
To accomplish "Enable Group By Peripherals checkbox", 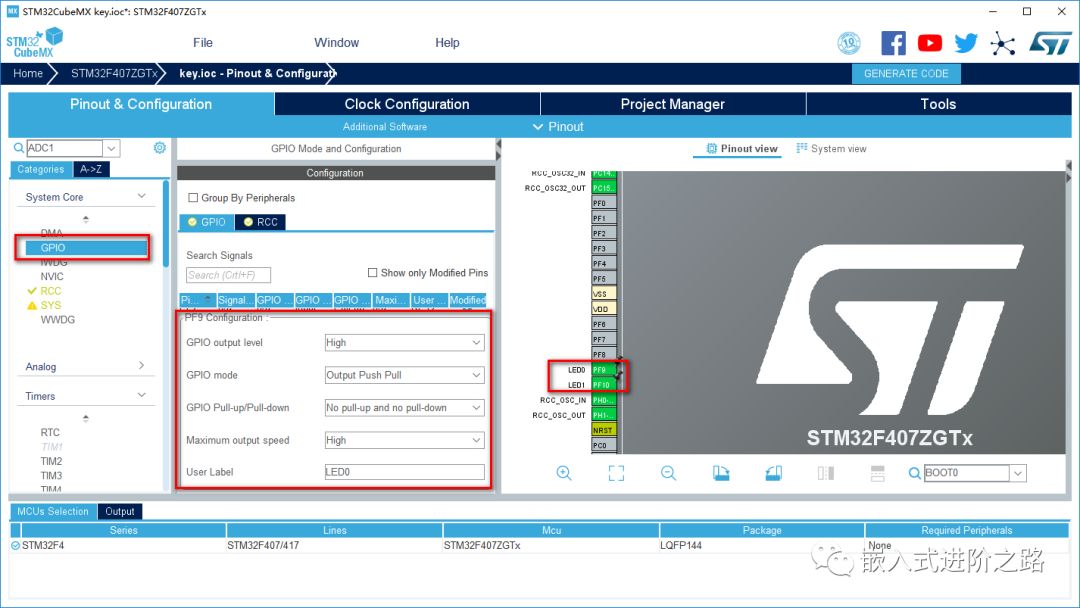I will pos(193,198).
